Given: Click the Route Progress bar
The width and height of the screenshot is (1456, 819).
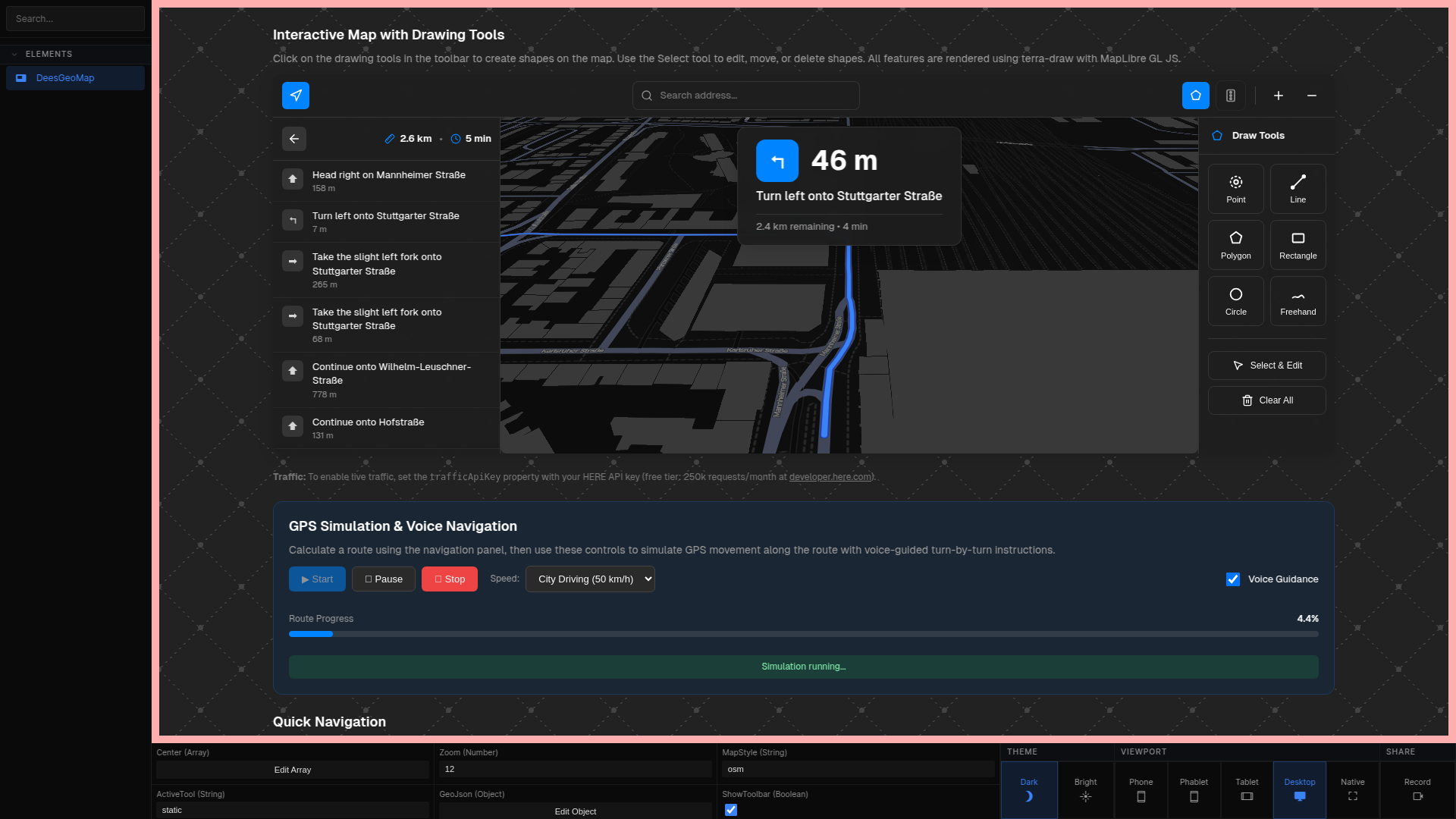Looking at the screenshot, I should click(803, 634).
